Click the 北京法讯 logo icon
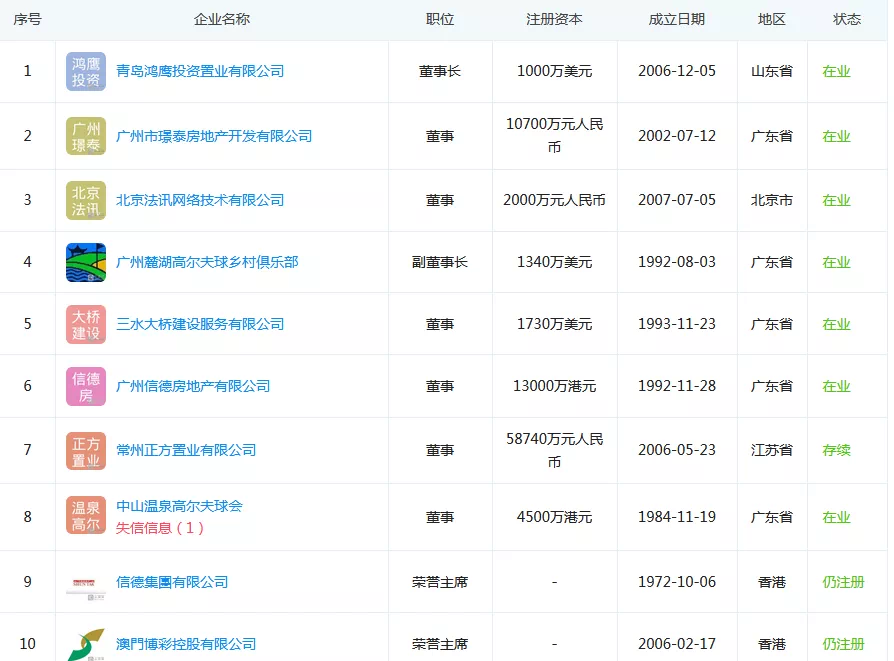Viewport: 894px width, 661px height. coord(86,200)
